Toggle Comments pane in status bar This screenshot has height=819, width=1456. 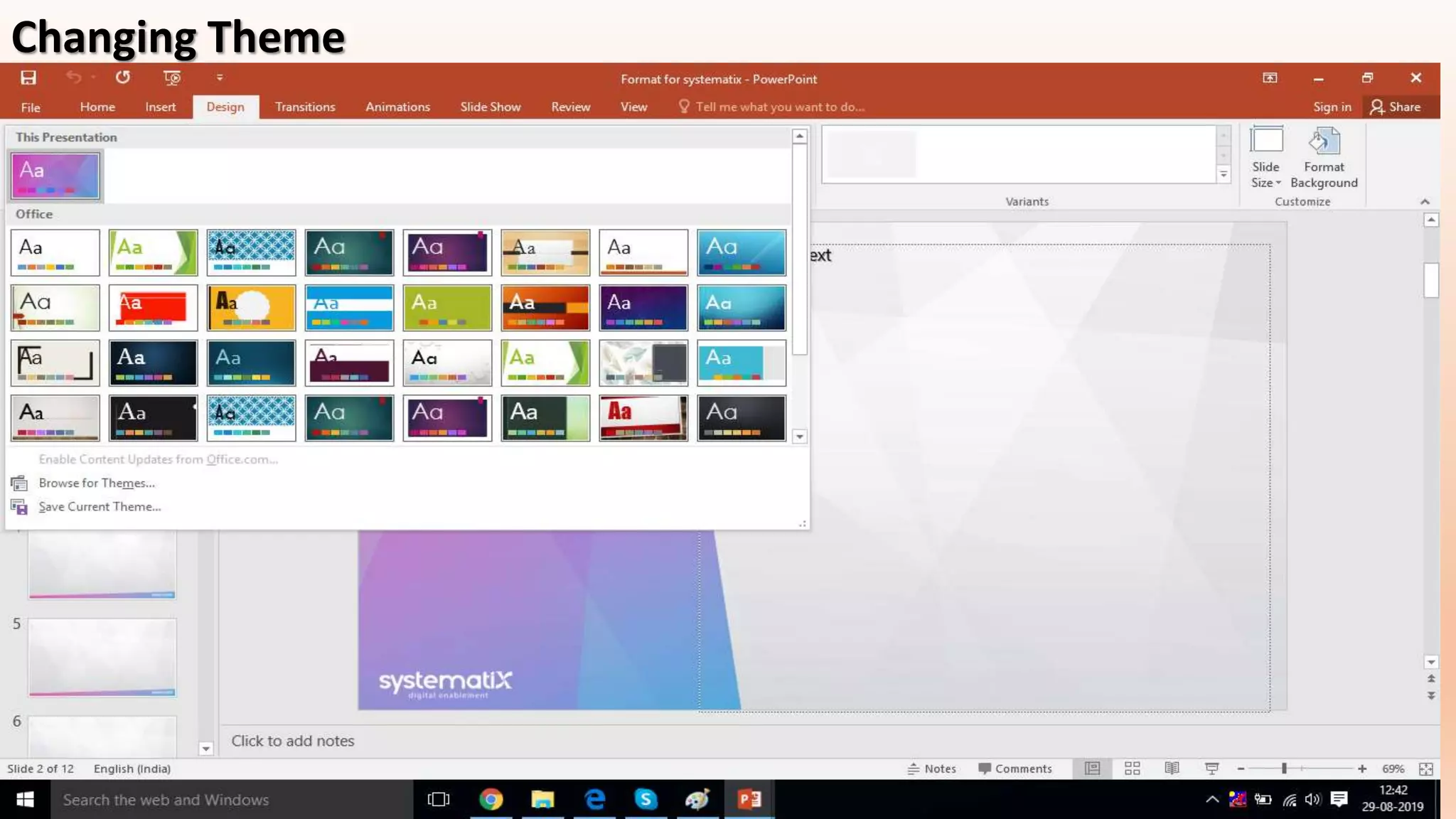click(x=1015, y=769)
